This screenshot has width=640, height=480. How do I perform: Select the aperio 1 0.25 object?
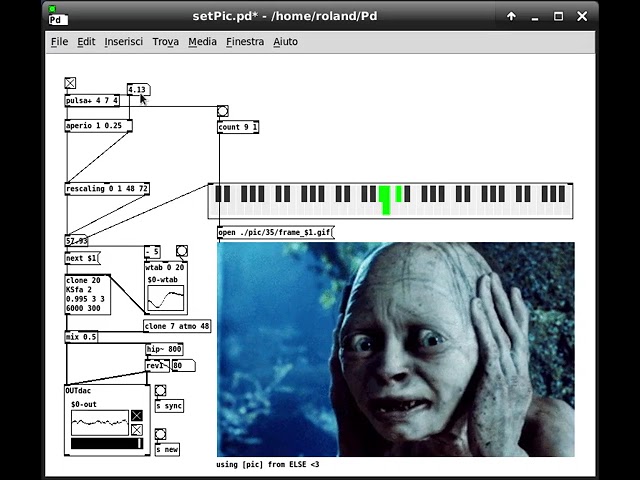tap(98, 126)
